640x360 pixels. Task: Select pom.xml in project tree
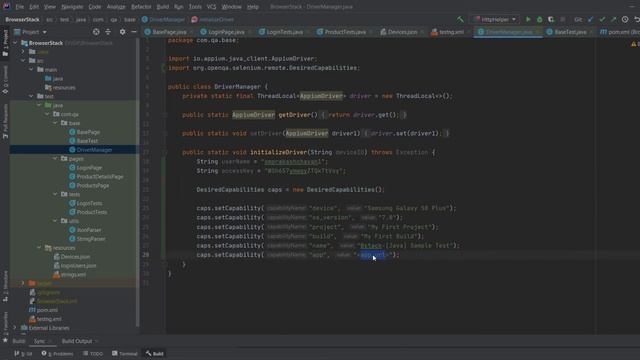(47, 310)
